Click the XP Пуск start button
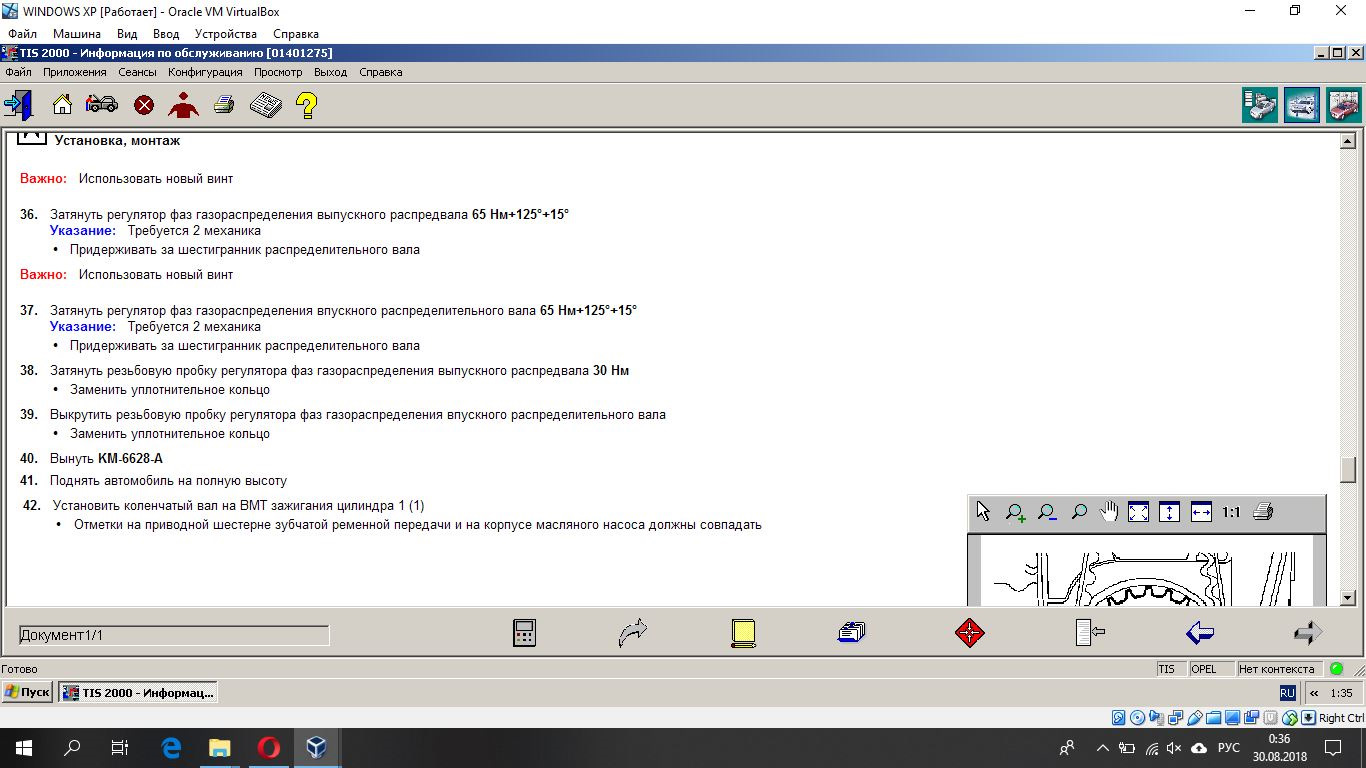Image resolution: width=1366 pixels, height=768 pixels. [27, 692]
